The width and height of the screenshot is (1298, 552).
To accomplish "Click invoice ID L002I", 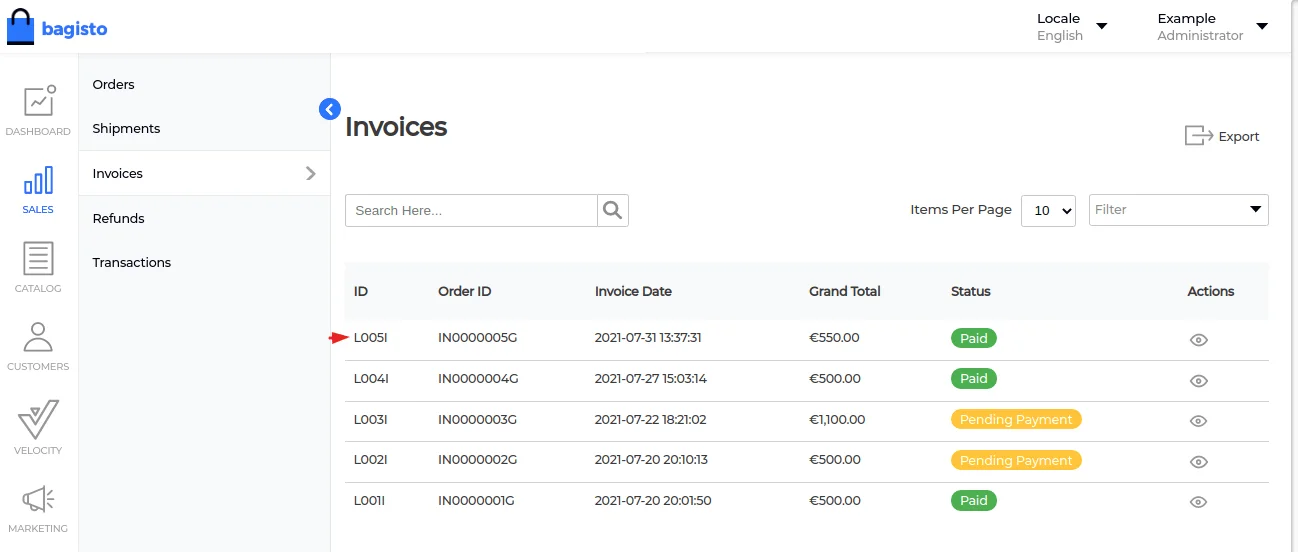I will (x=370, y=460).
